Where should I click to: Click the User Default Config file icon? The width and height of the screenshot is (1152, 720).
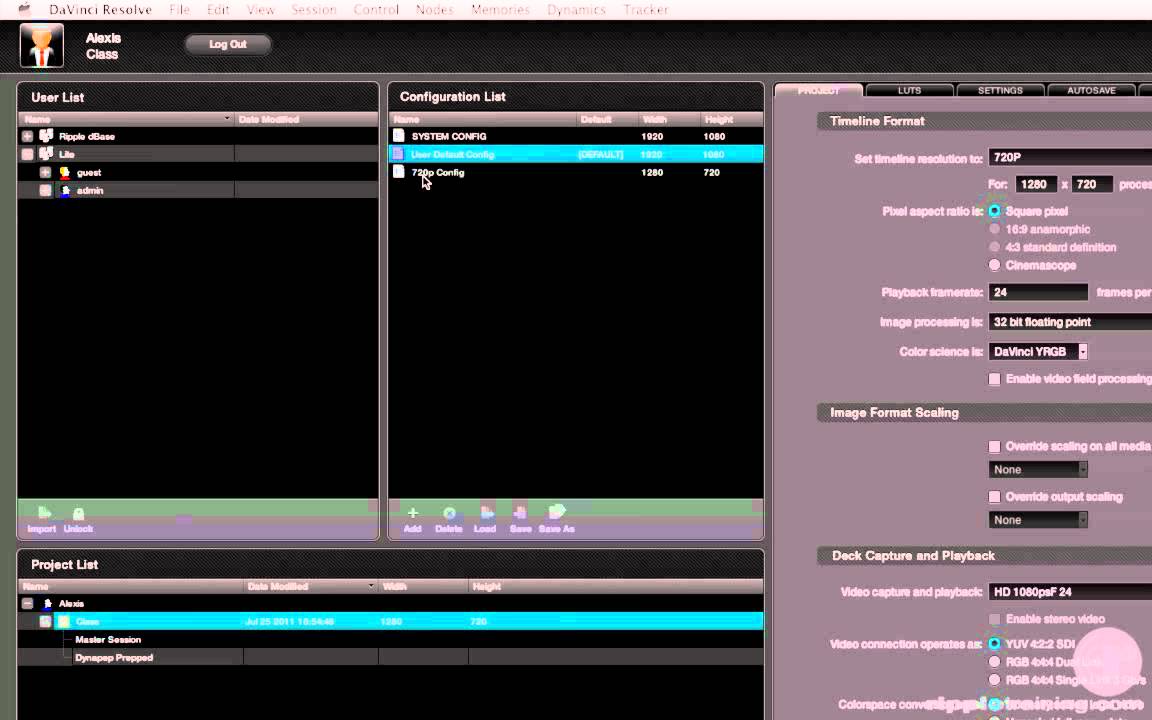[x=398, y=154]
